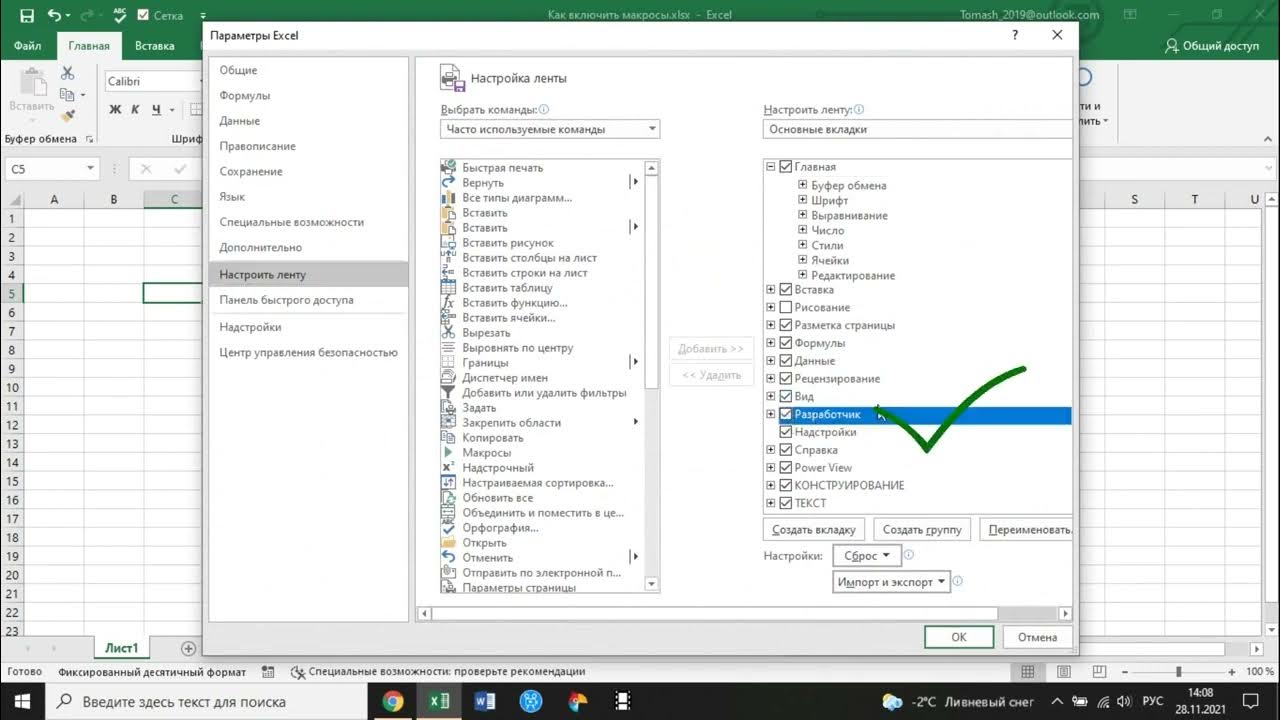The width and height of the screenshot is (1280, 720).
Task: Expand the Буфер обмена group
Action: [x=802, y=185]
